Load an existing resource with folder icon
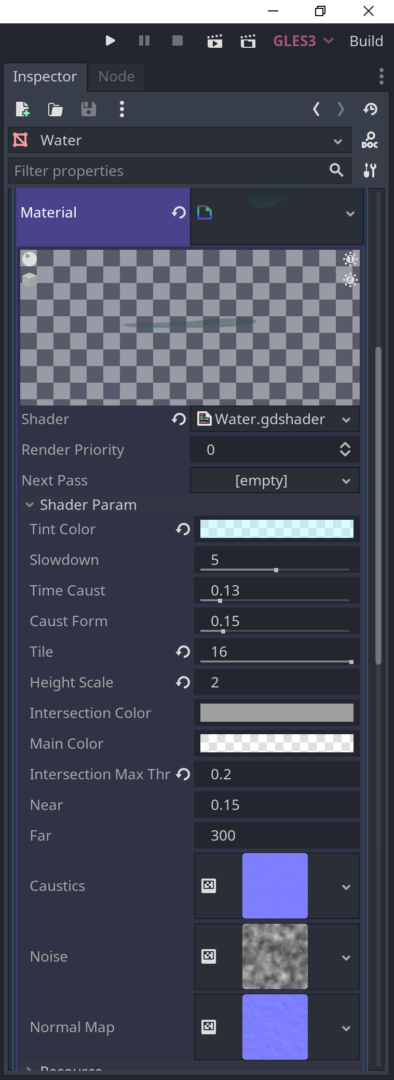The image size is (394, 1080). tap(56, 109)
